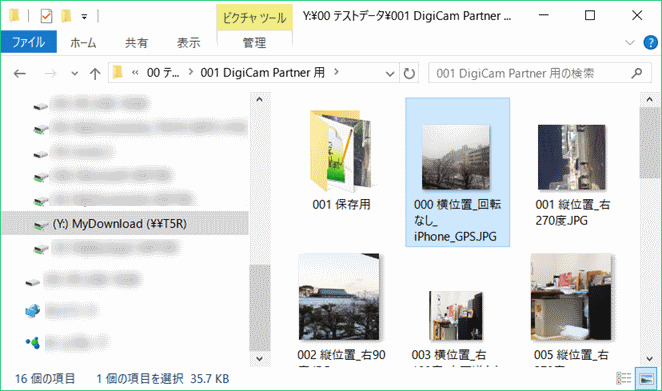The height and width of the screenshot is (391, 662).
Task: Switch to large thumbnails view in status bar
Action: pyautogui.click(x=646, y=378)
